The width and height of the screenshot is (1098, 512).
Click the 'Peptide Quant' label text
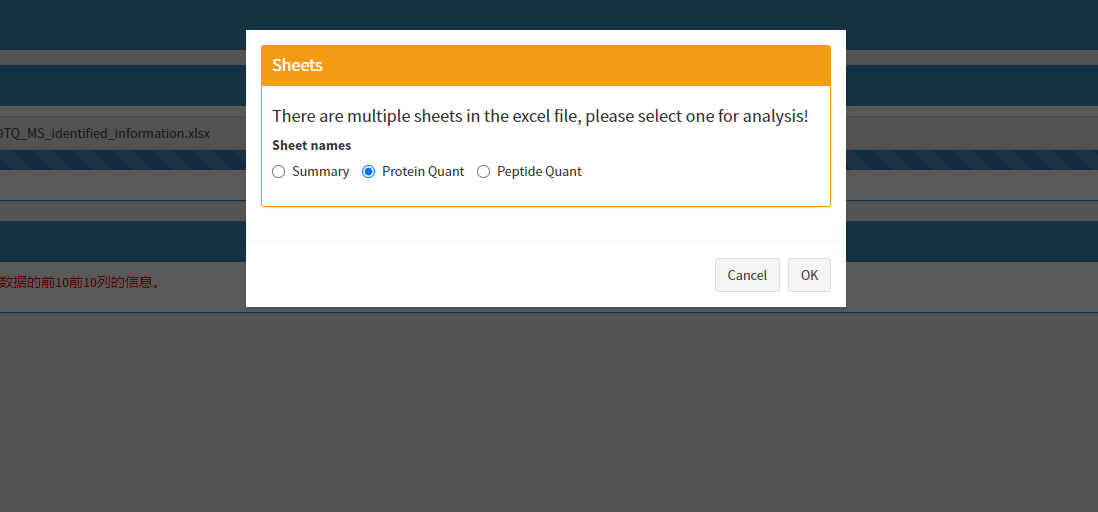pyautogui.click(x=539, y=172)
